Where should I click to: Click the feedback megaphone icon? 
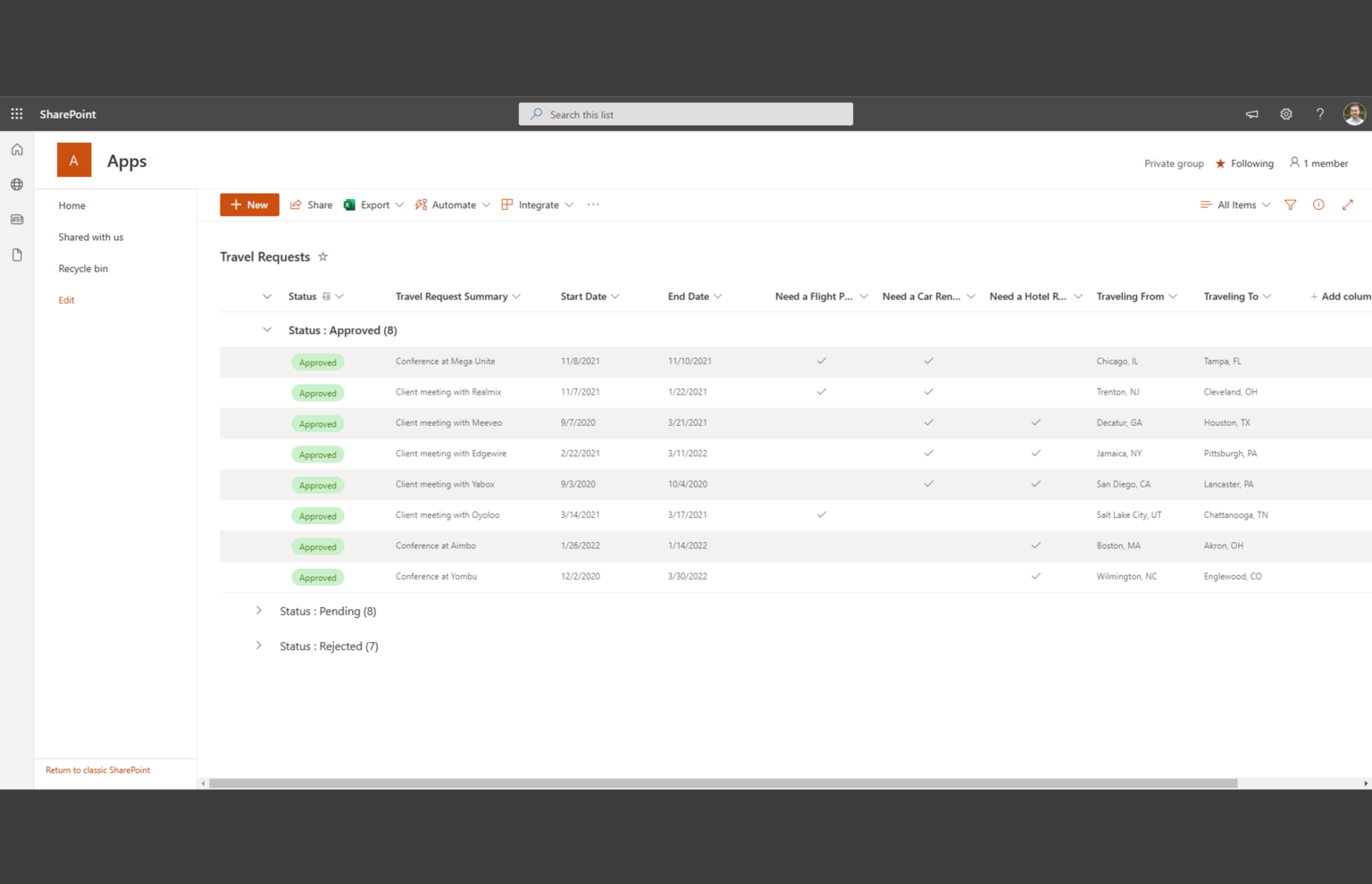click(1251, 114)
